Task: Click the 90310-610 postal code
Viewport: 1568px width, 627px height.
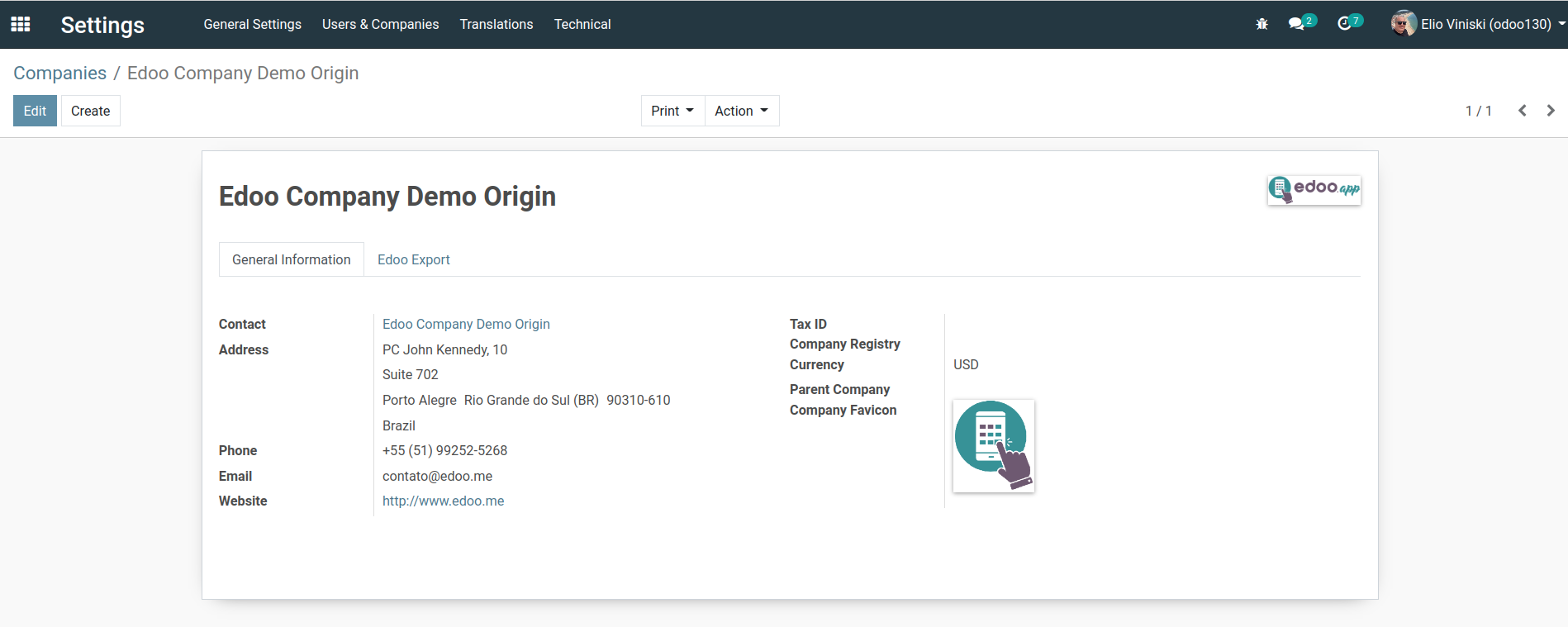Action: tap(639, 400)
